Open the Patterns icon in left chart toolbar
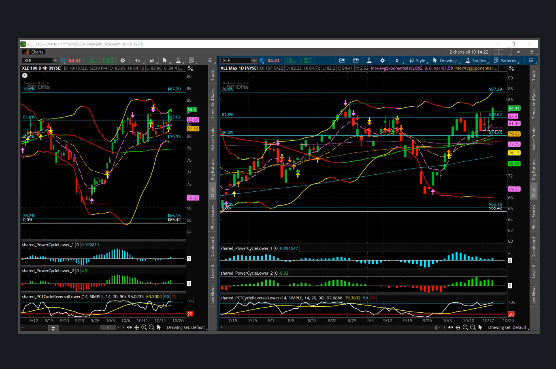556x369 pixels. pos(191,60)
